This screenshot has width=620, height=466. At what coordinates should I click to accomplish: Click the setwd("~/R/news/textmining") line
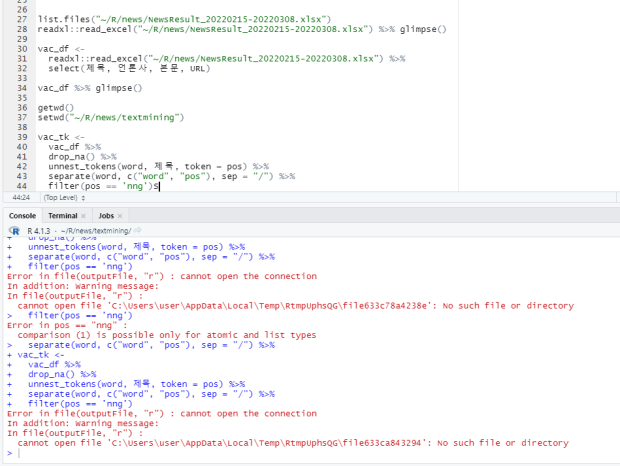coord(111,117)
